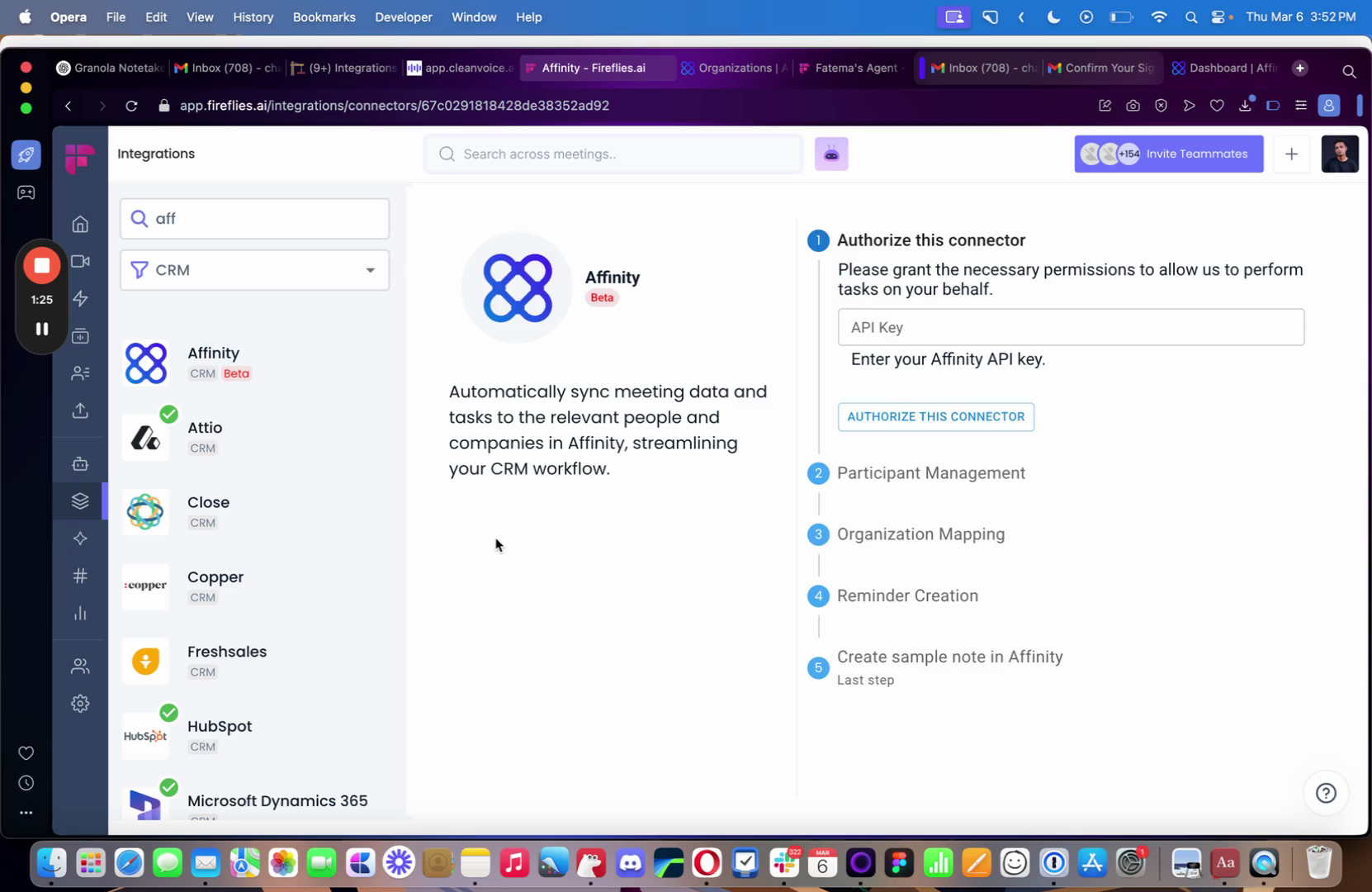Switch to Fatema's Agent tab
Image resolution: width=1372 pixels, height=892 pixels.
tap(849, 68)
